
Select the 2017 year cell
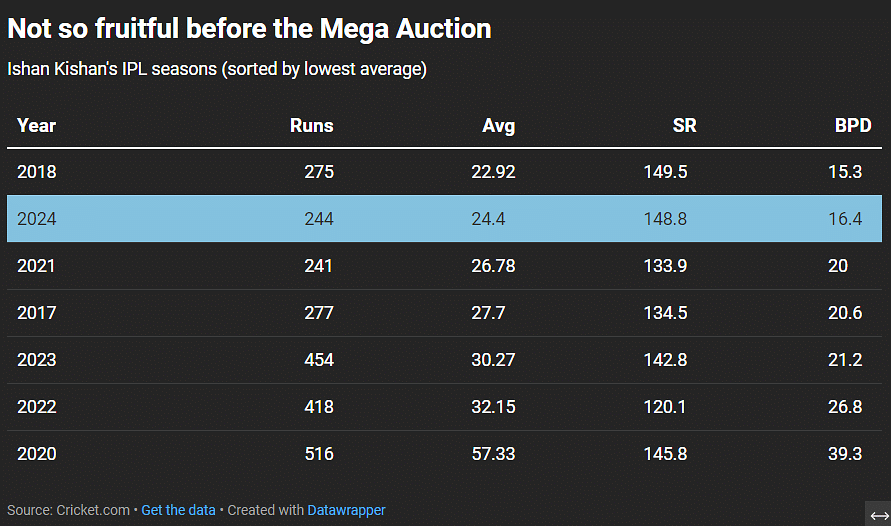tap(37, 313)
